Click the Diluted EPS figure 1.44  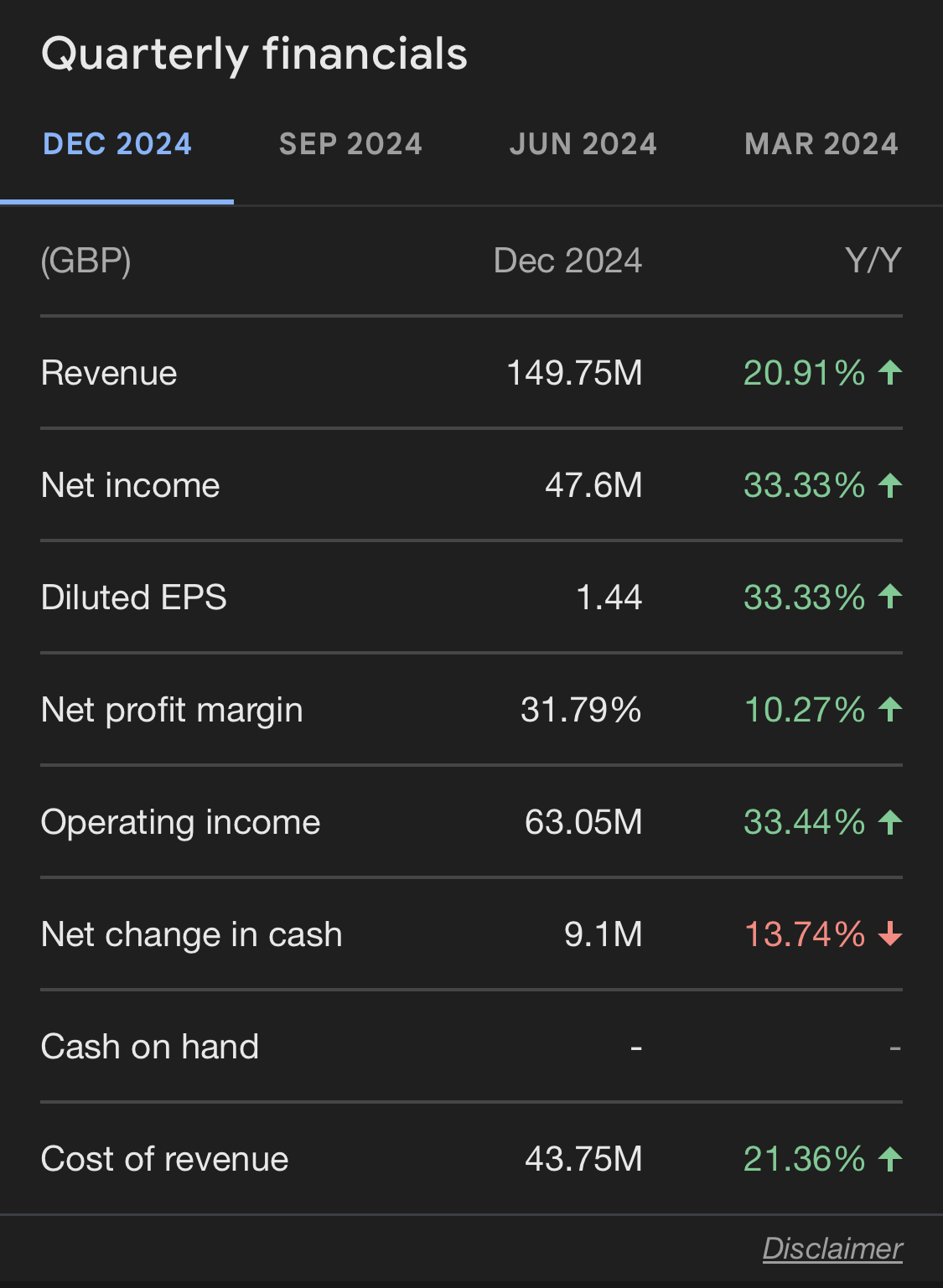[609, 597]
